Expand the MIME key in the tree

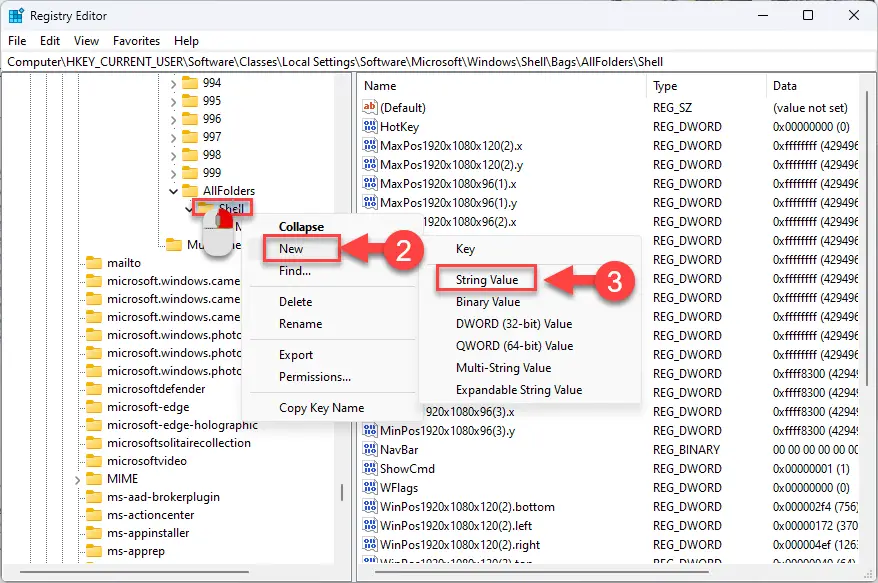click(x=77, y=479)
